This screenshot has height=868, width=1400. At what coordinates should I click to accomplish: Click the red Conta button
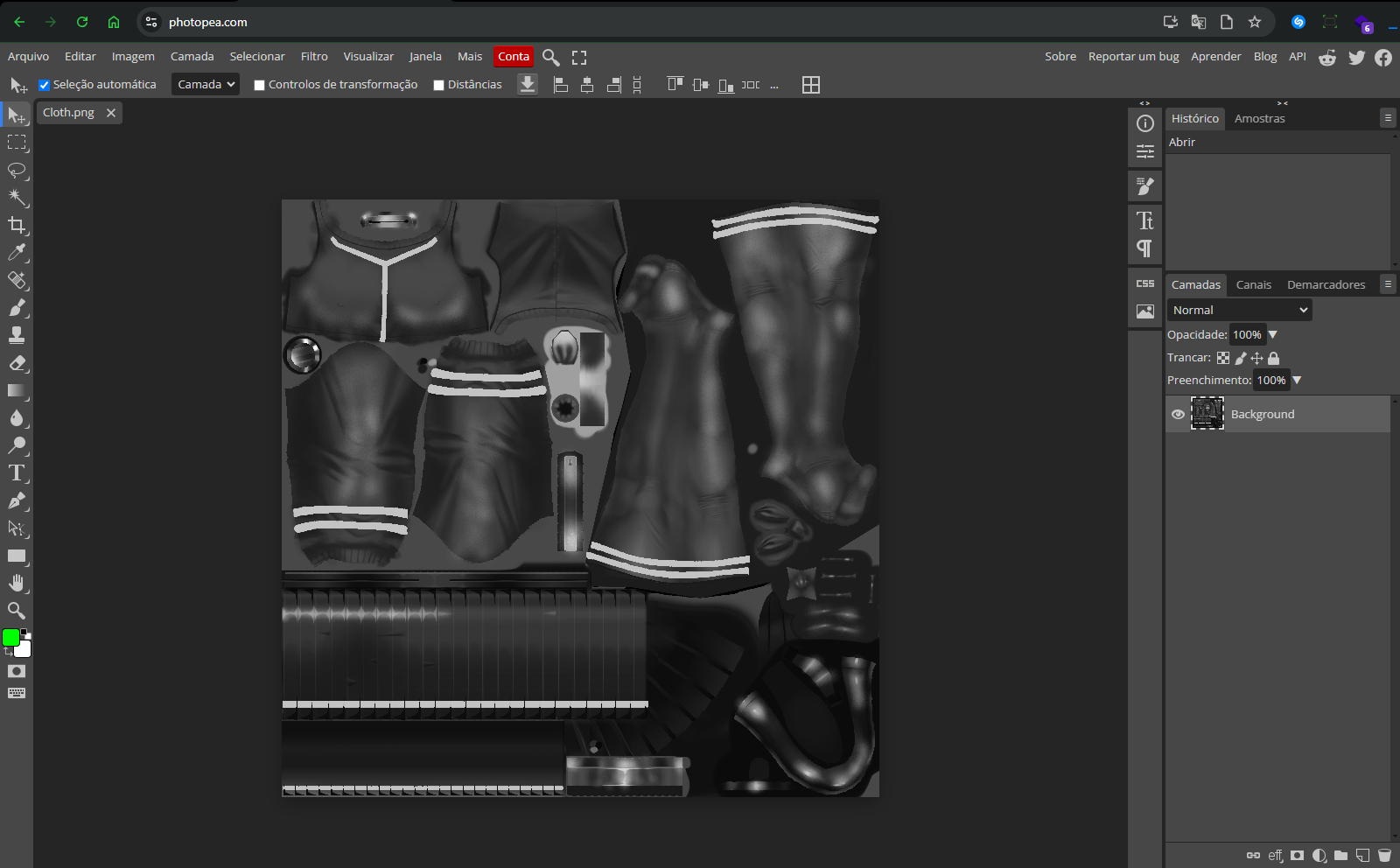coord(514,57)
